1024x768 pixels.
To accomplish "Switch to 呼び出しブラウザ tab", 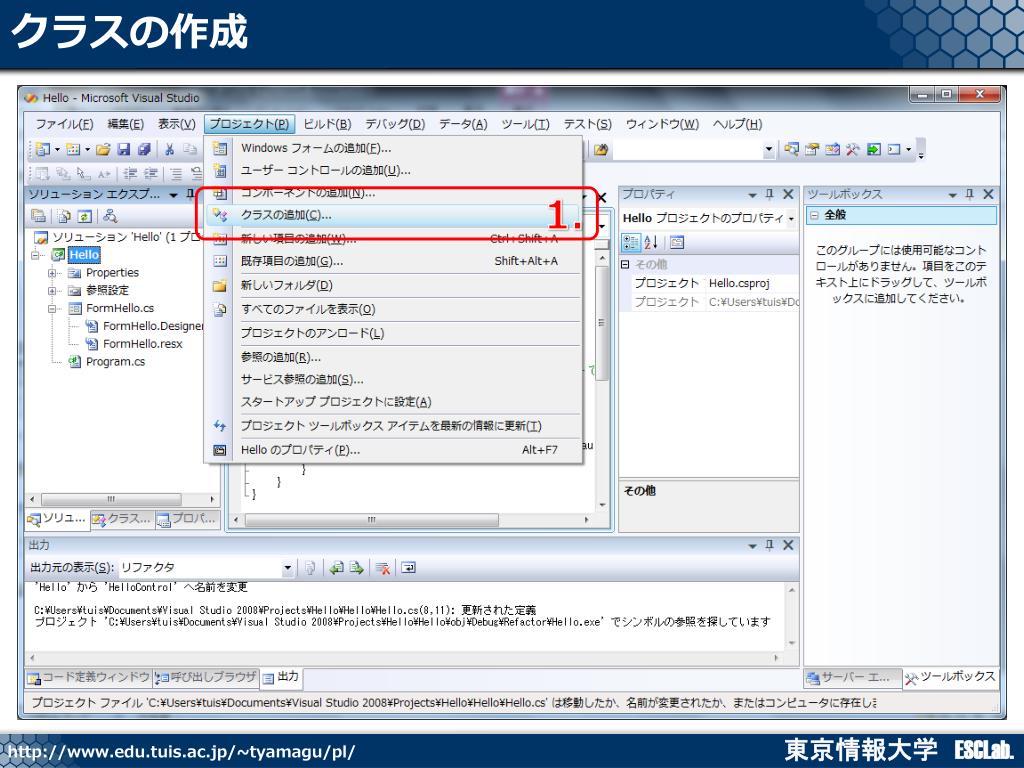I will (x=205, y=678).
